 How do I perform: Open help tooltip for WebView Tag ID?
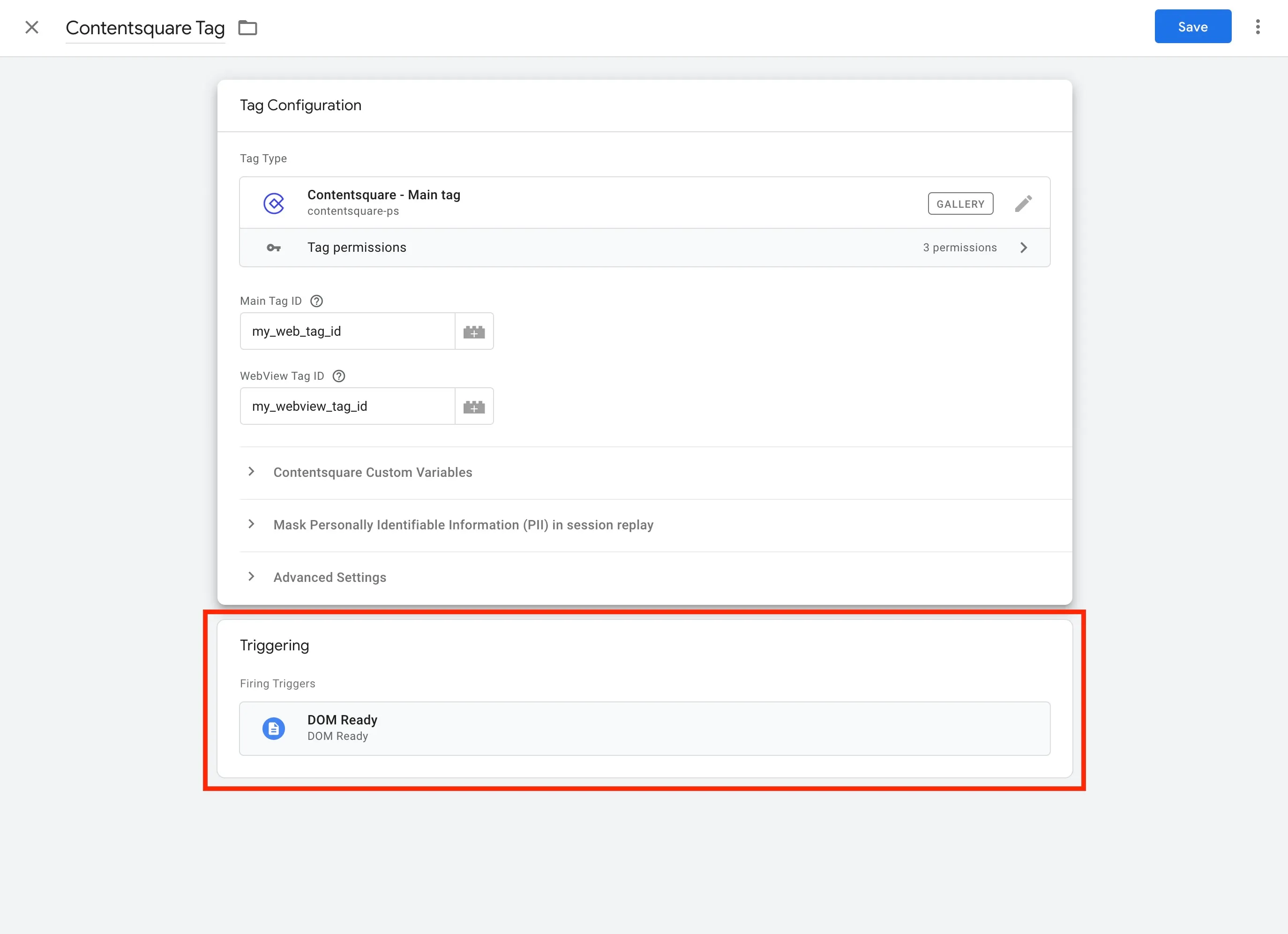[338, 376]
